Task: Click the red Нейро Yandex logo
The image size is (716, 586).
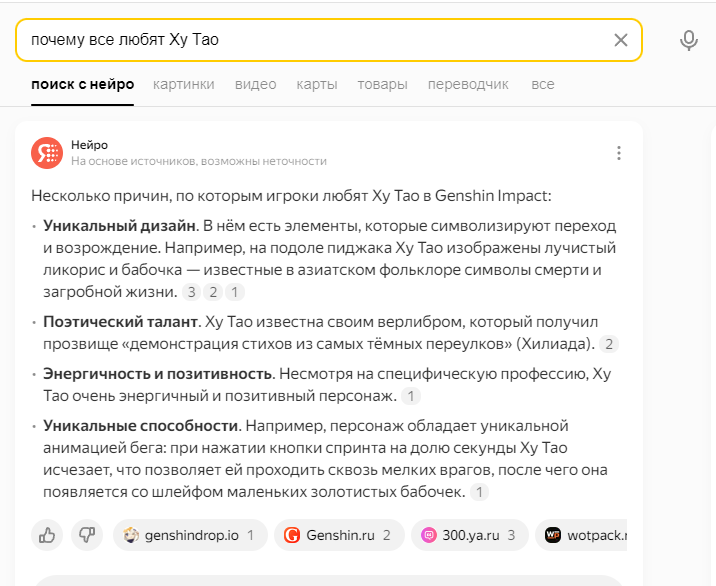Action: pos(47,153)
